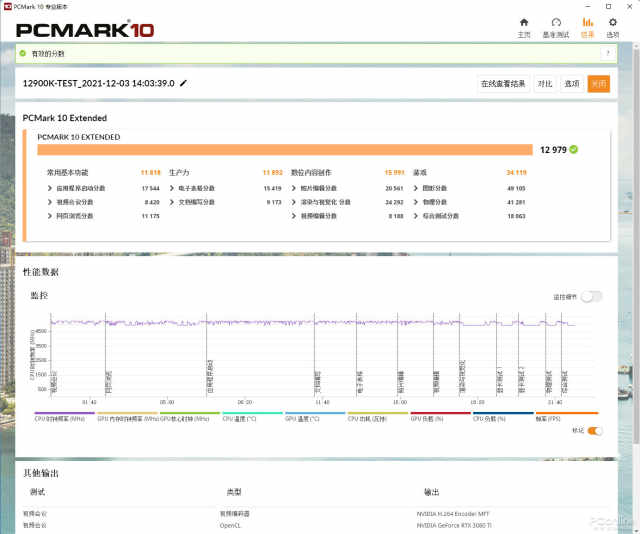Click the 测试 column header
640x534 pixels.
click(x=38, y=492)
